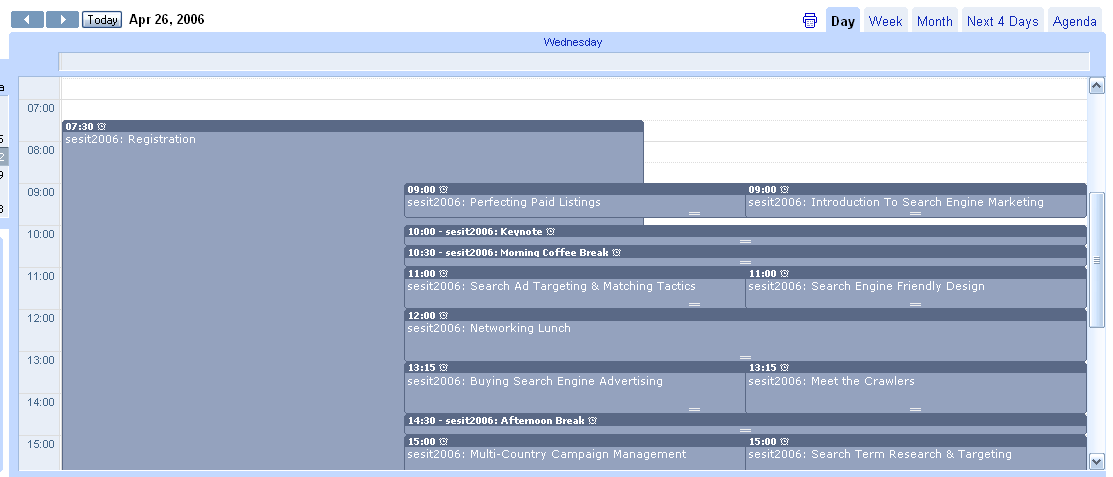
Task: Click resize handle below Keynote event
Action: coord(745,241)
